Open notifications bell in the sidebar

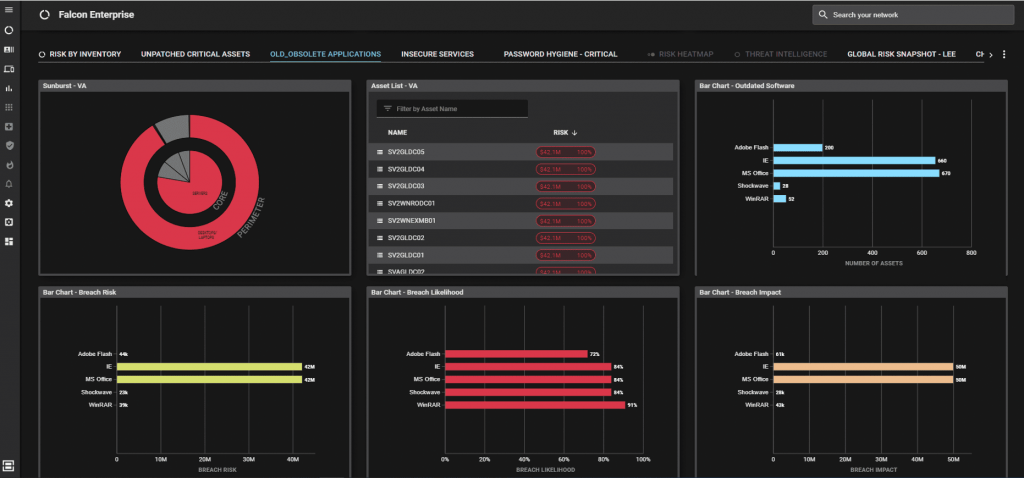[9, 183]
